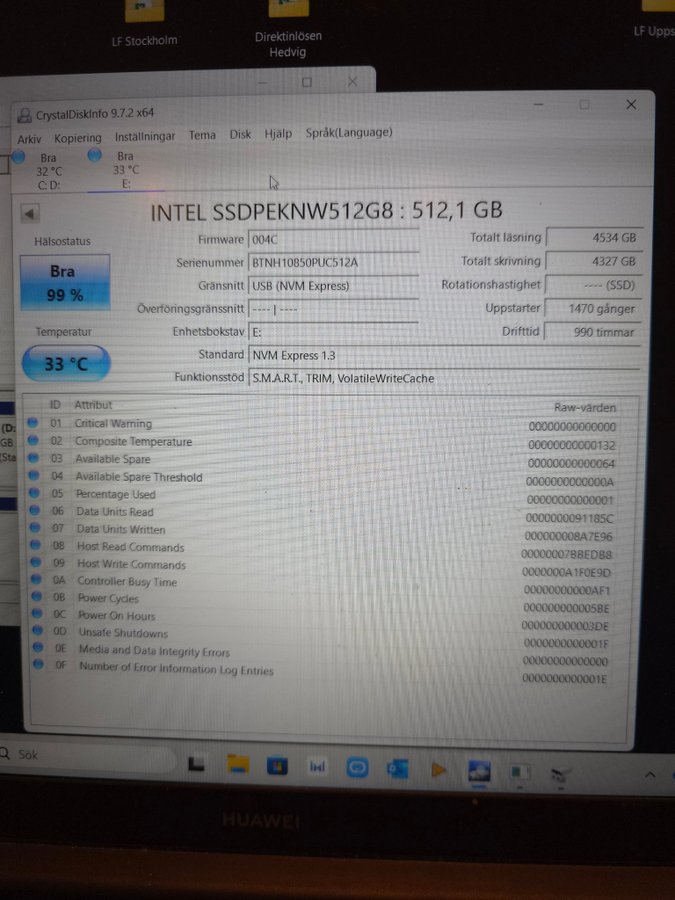The image size is (675, 900).
Task: Open the Kopiering menu
Action: point(78,138)
